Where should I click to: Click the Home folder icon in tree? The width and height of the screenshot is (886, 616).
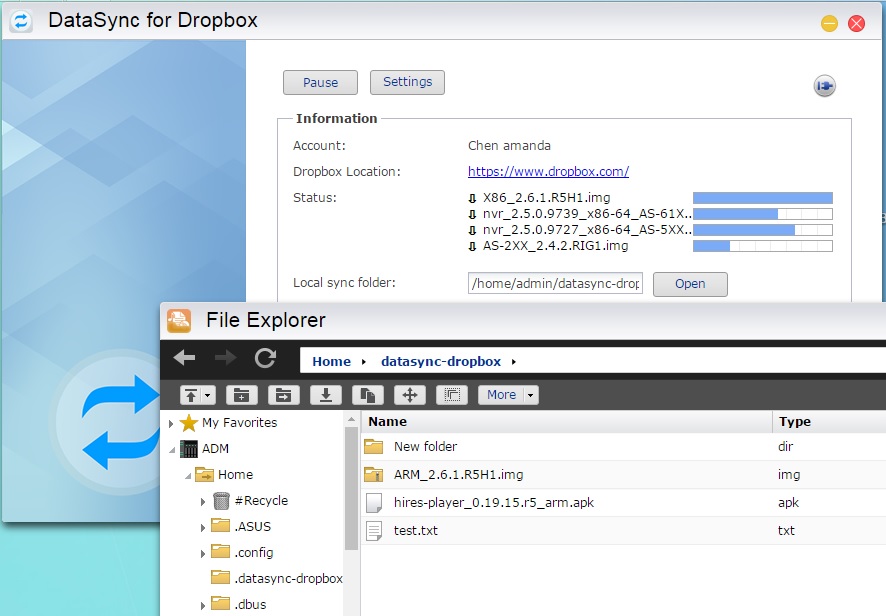204,474
